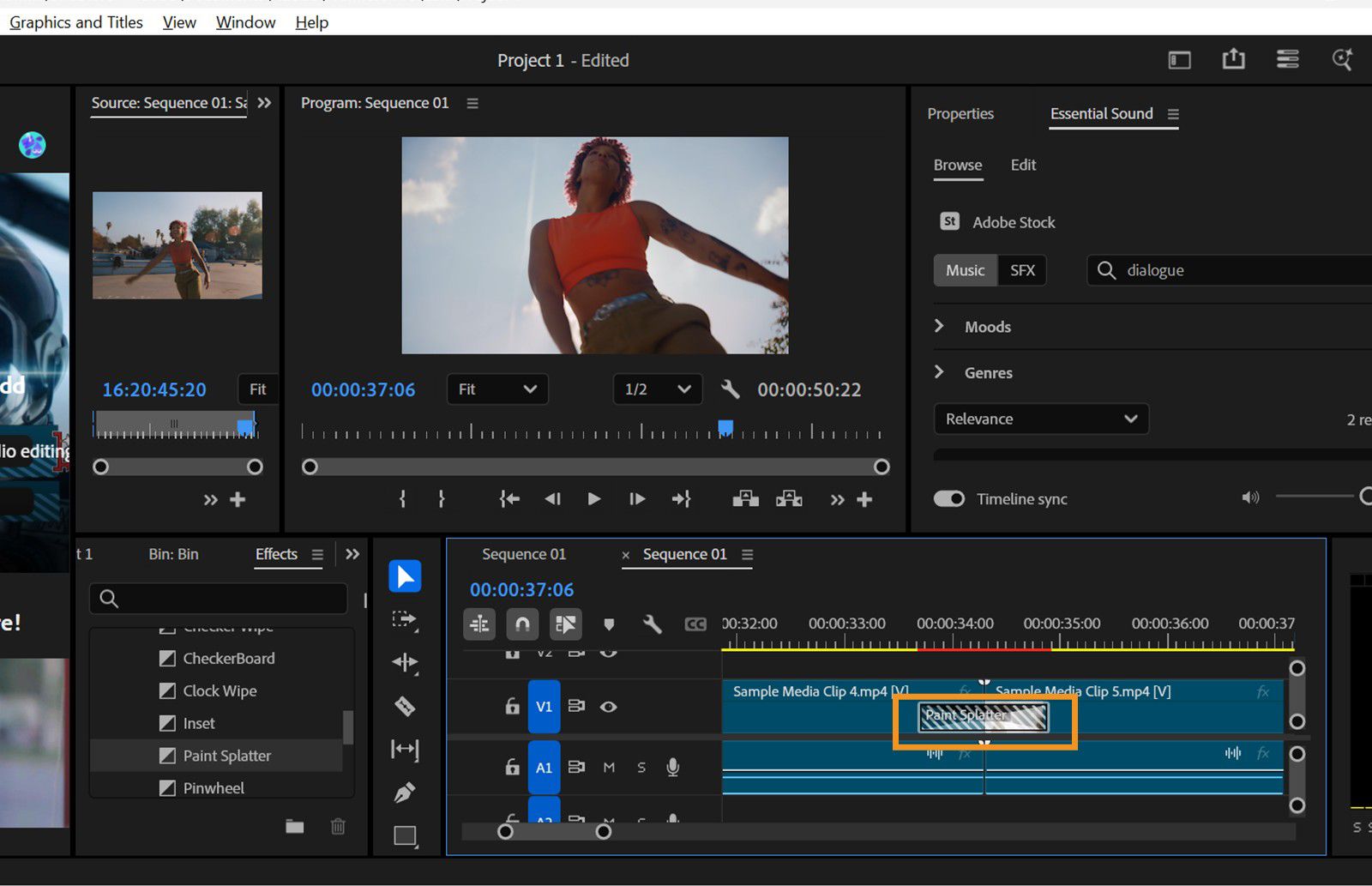The image size is (1372, 886).
Task: Open the Relevance sort dropdown
Action: (x=1040, y=419)
